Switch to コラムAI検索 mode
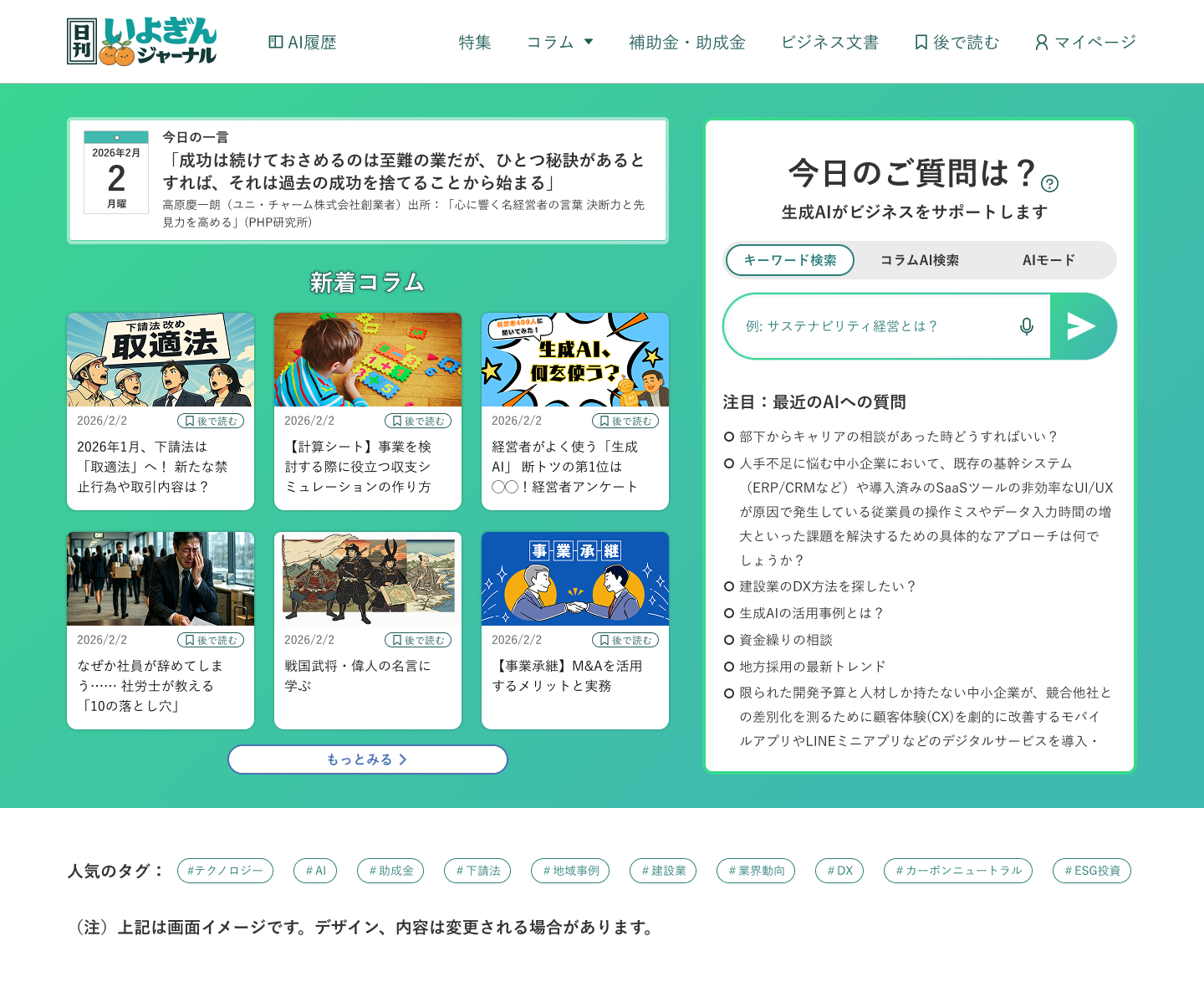 919,260
